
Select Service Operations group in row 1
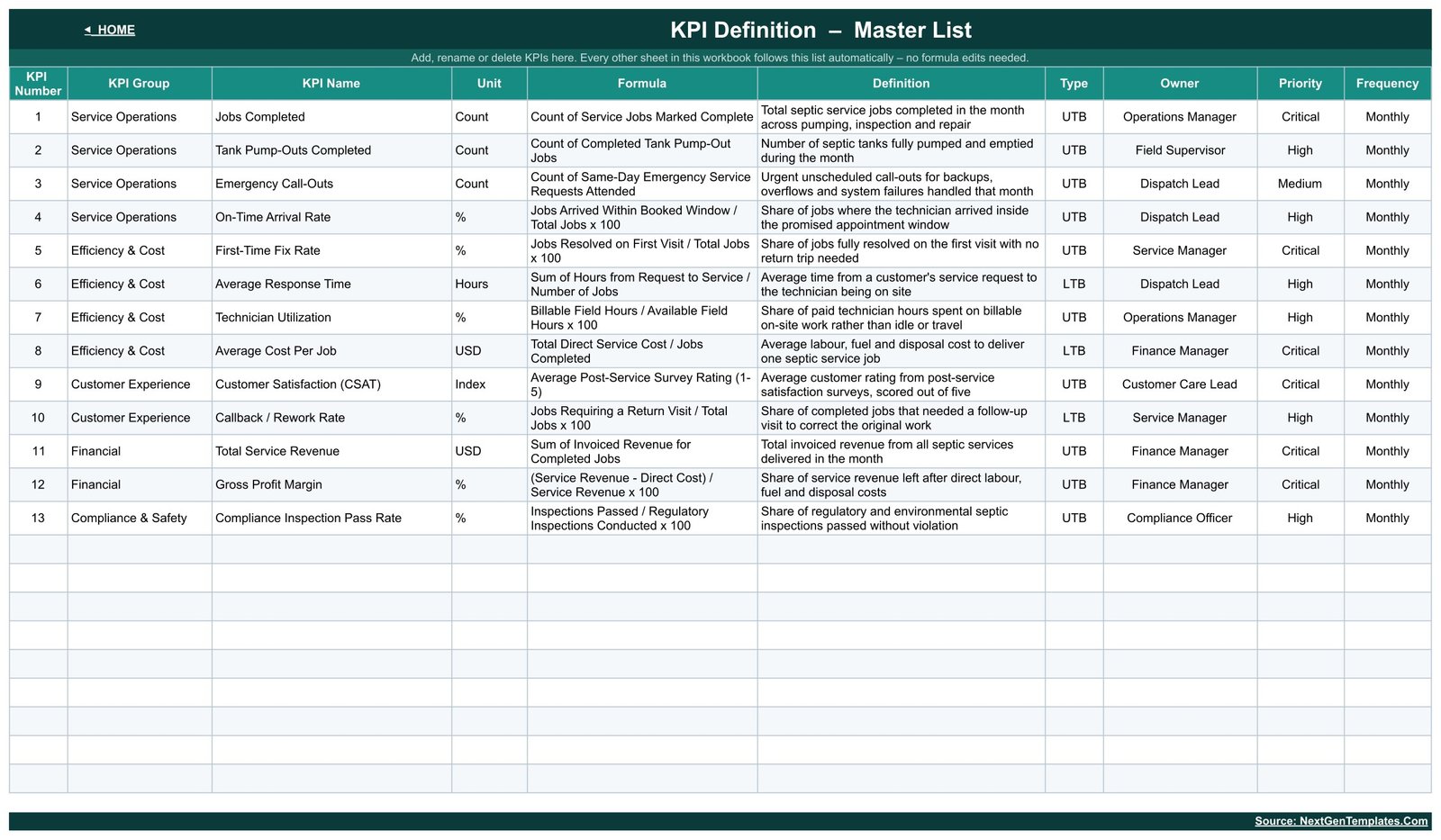pyautogui.click(x=140, y=117)
